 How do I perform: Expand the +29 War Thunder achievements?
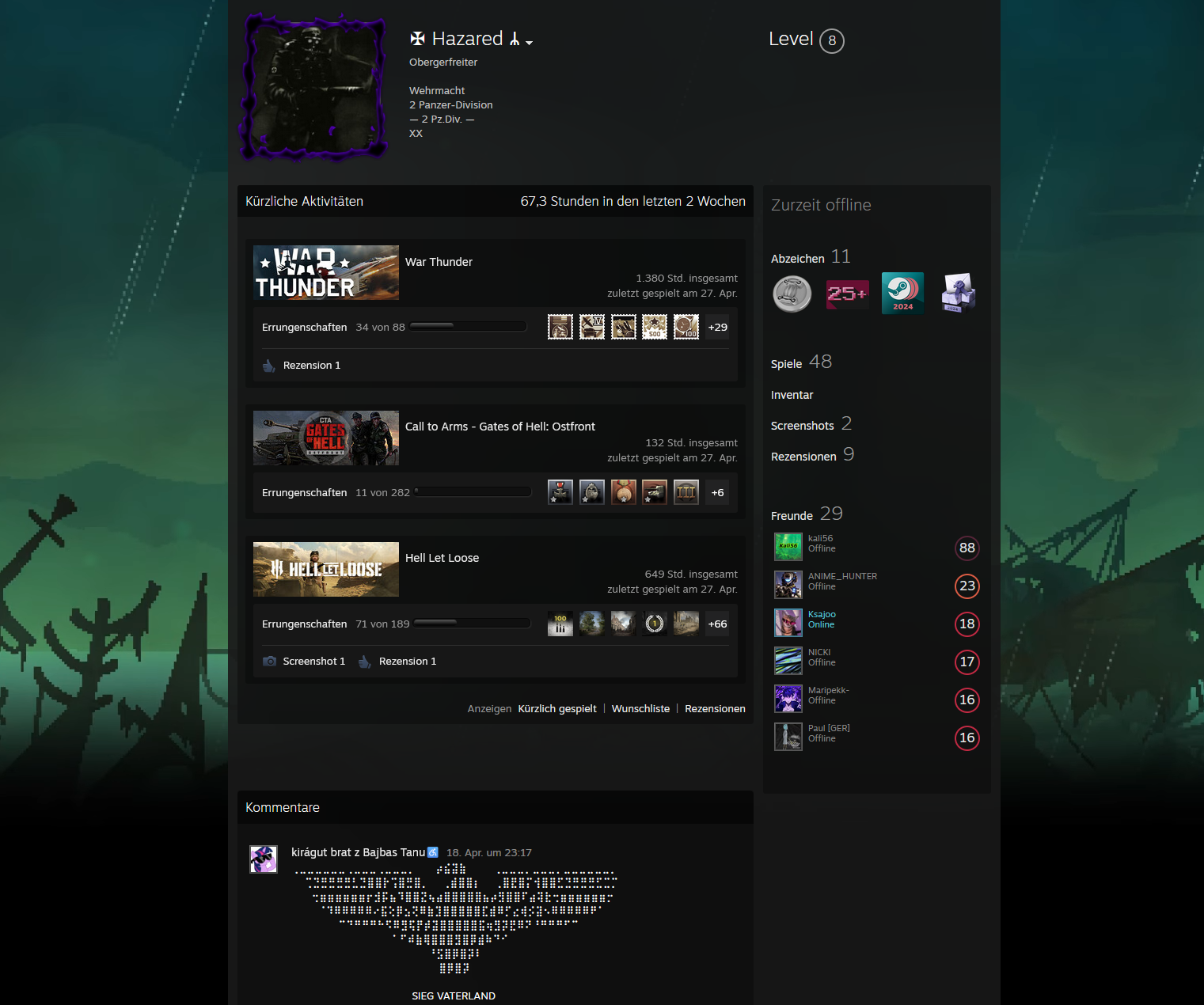[x=717, y=327]
